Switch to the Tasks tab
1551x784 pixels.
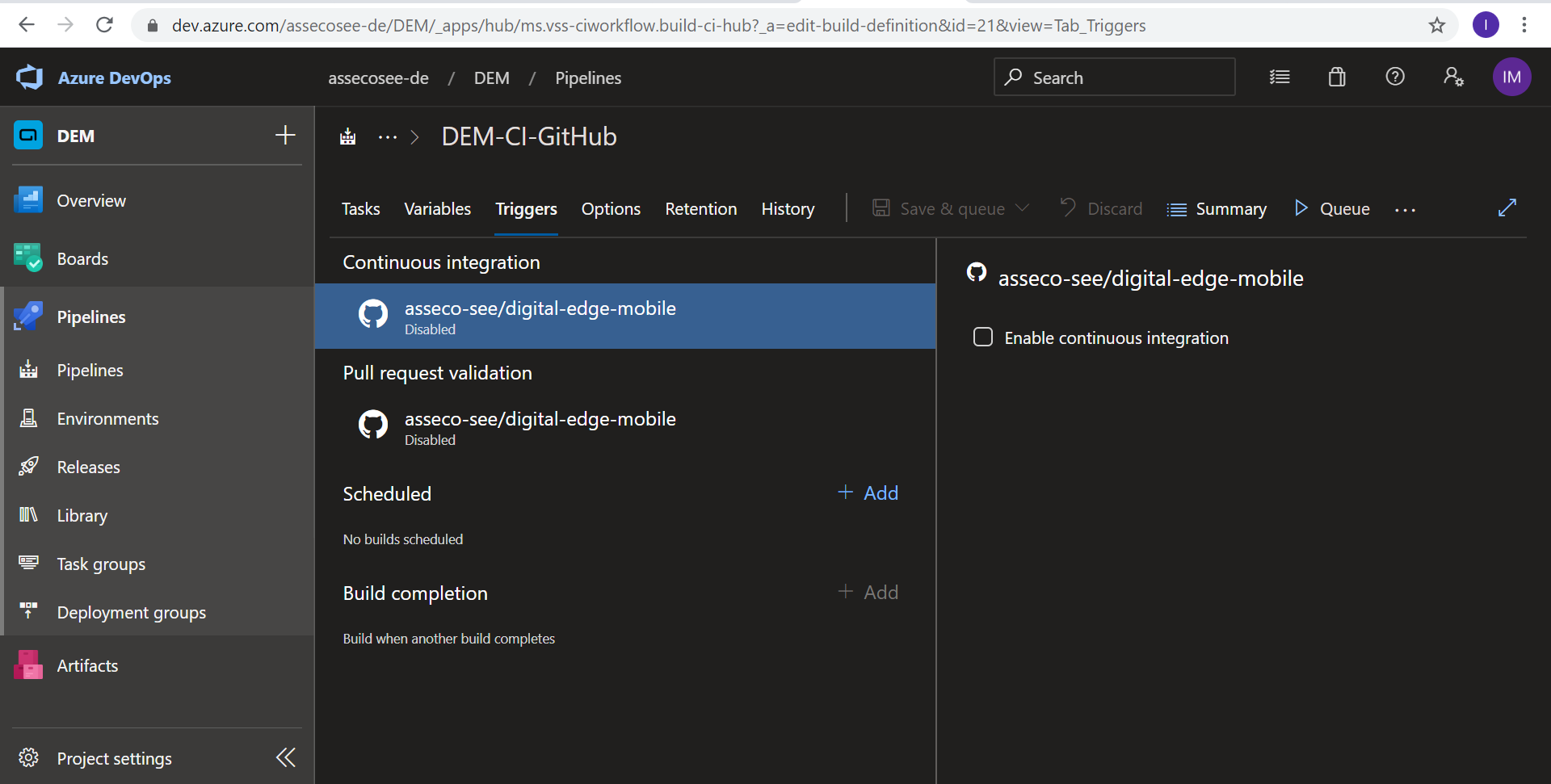coord(360,209)
